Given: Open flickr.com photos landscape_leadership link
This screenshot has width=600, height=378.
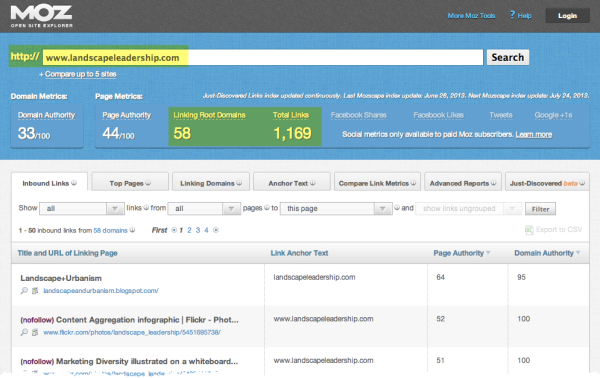Looking at the screenshot, I should pos(132,332).
